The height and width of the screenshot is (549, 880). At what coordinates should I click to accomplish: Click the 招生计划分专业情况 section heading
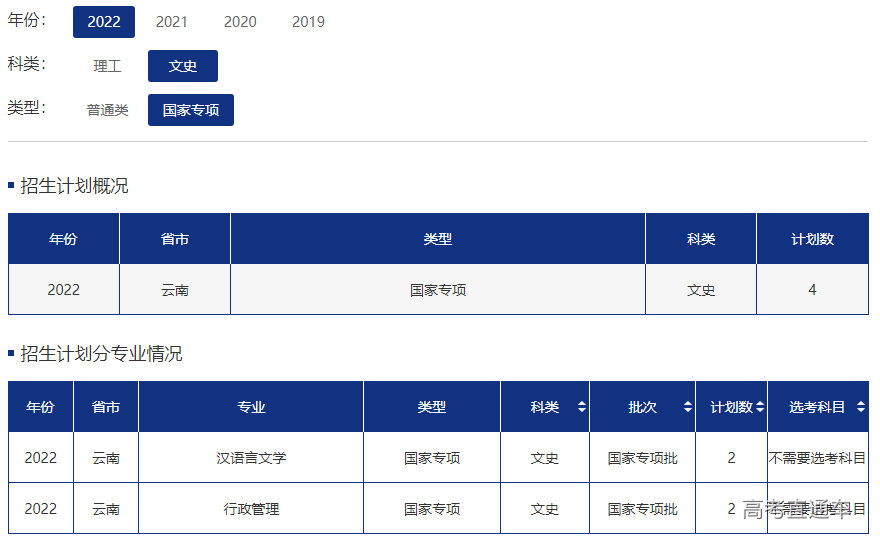(x=101, y=354)
